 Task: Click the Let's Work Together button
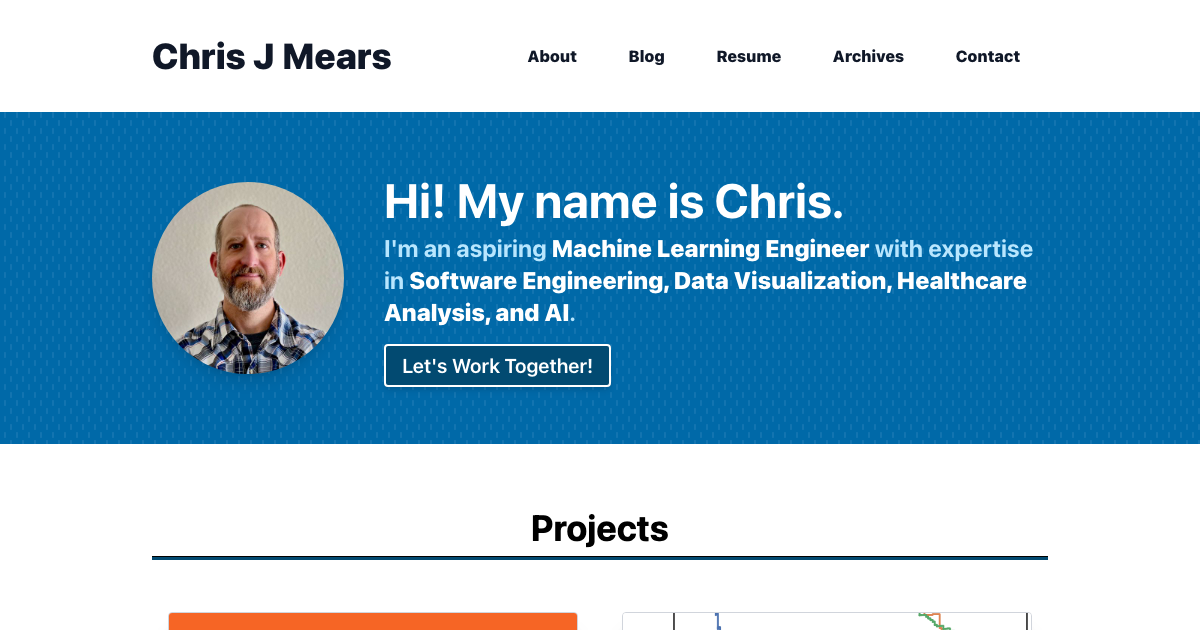click(497, 365)
